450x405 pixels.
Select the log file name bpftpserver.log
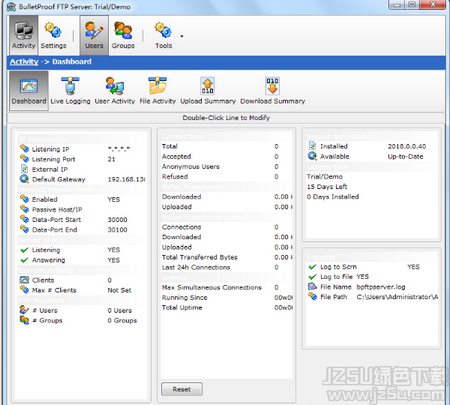(x=381, y=287)
